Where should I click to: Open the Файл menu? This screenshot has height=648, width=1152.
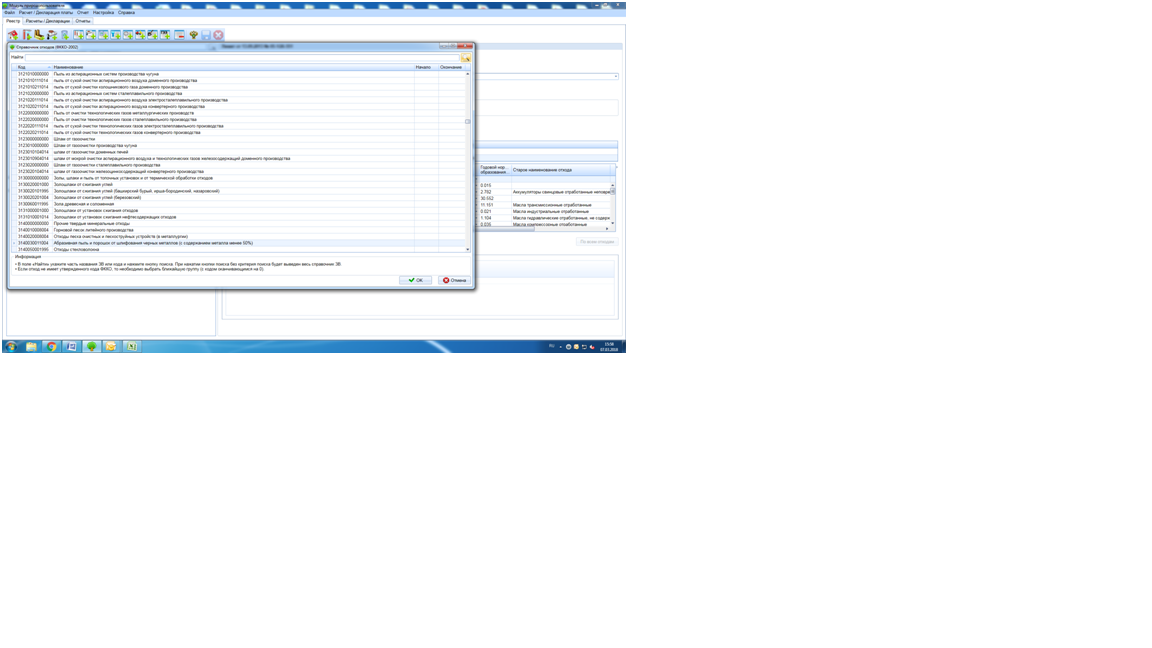(x=10, y=13)
